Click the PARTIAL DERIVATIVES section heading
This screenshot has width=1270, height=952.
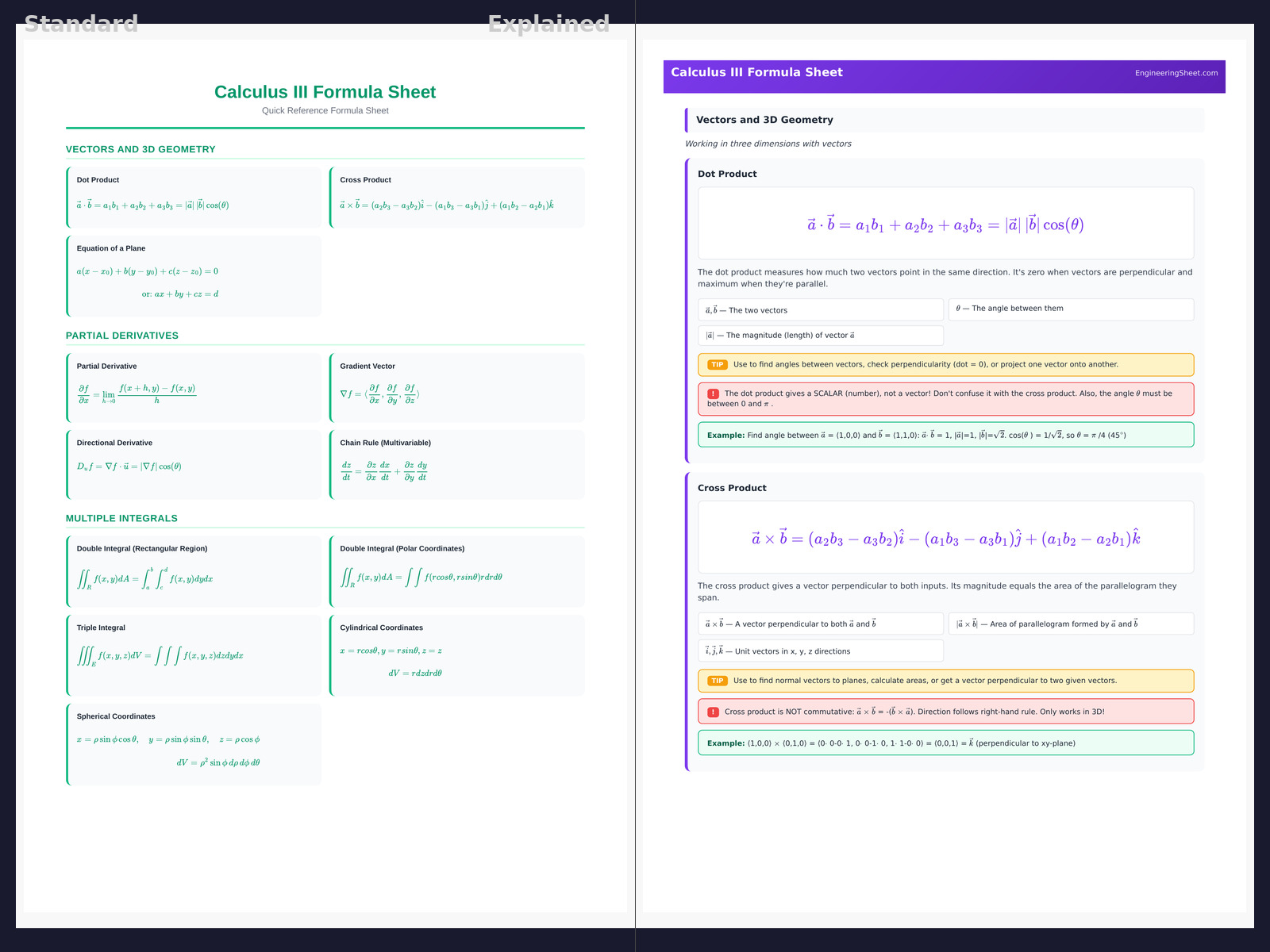122,336
